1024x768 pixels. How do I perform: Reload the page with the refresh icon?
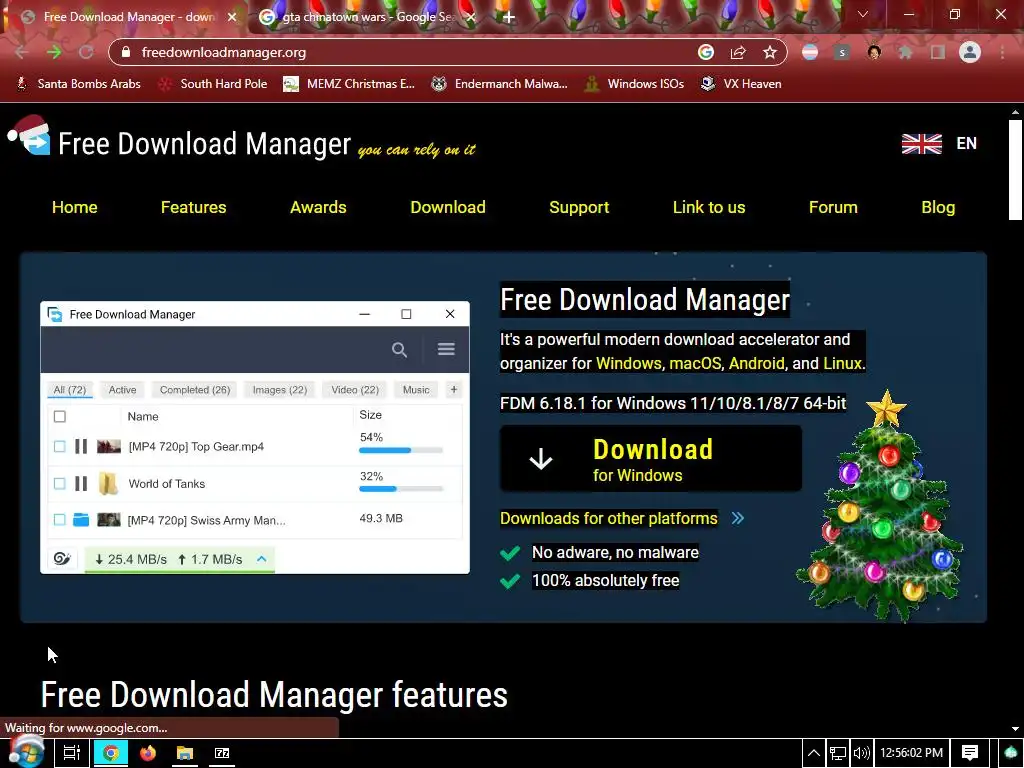click(x=86, y=52)
